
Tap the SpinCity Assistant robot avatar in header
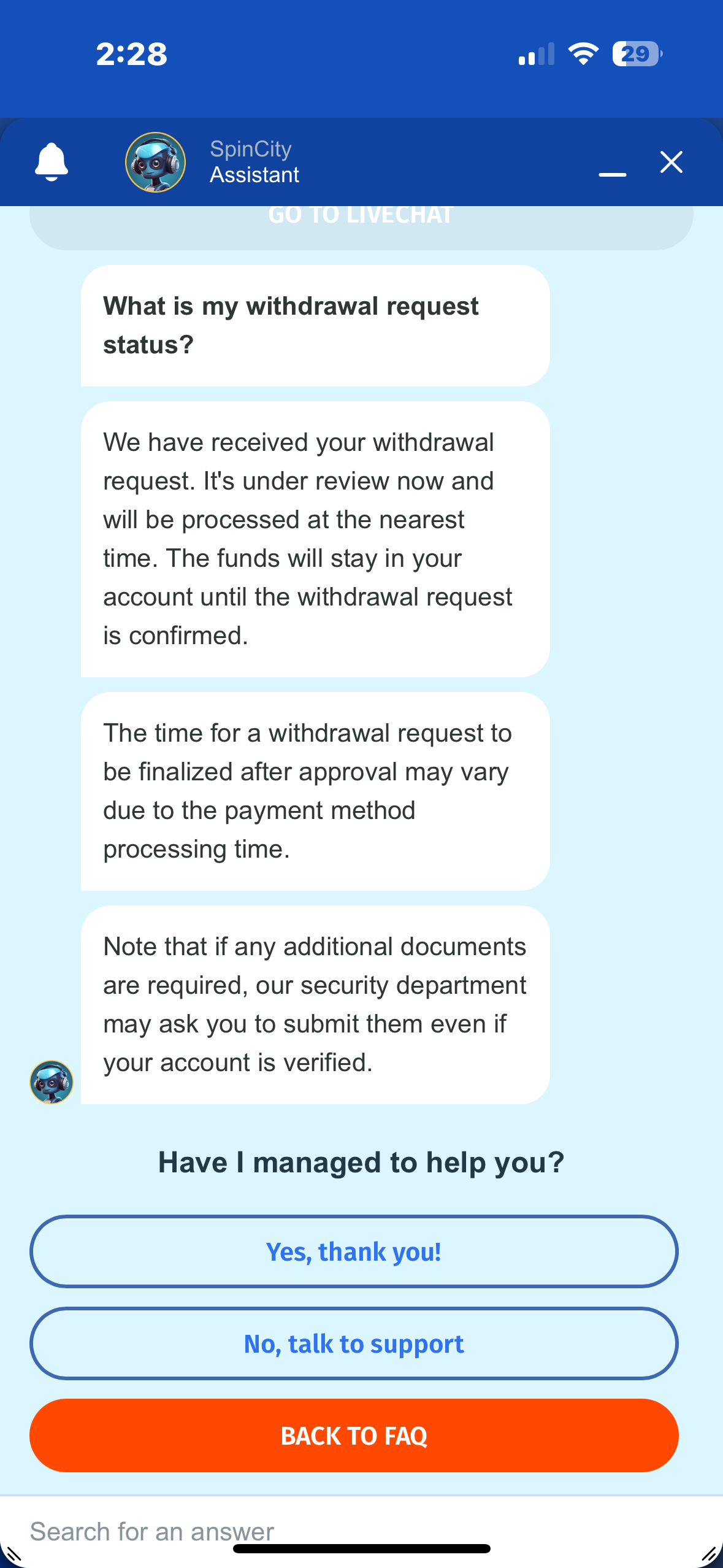click(155, 163)
